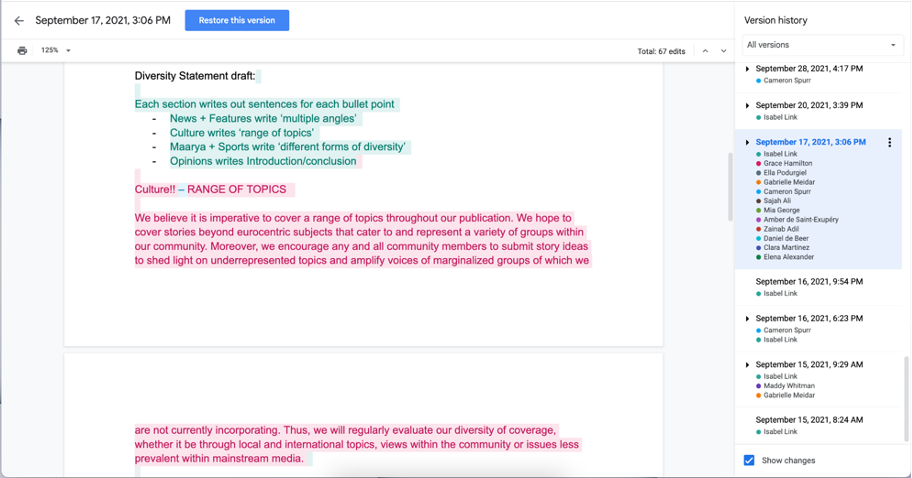This screenshot has height=478, width=912.
Task: Click the version history panel scrollbar
Action: (905, 399)
